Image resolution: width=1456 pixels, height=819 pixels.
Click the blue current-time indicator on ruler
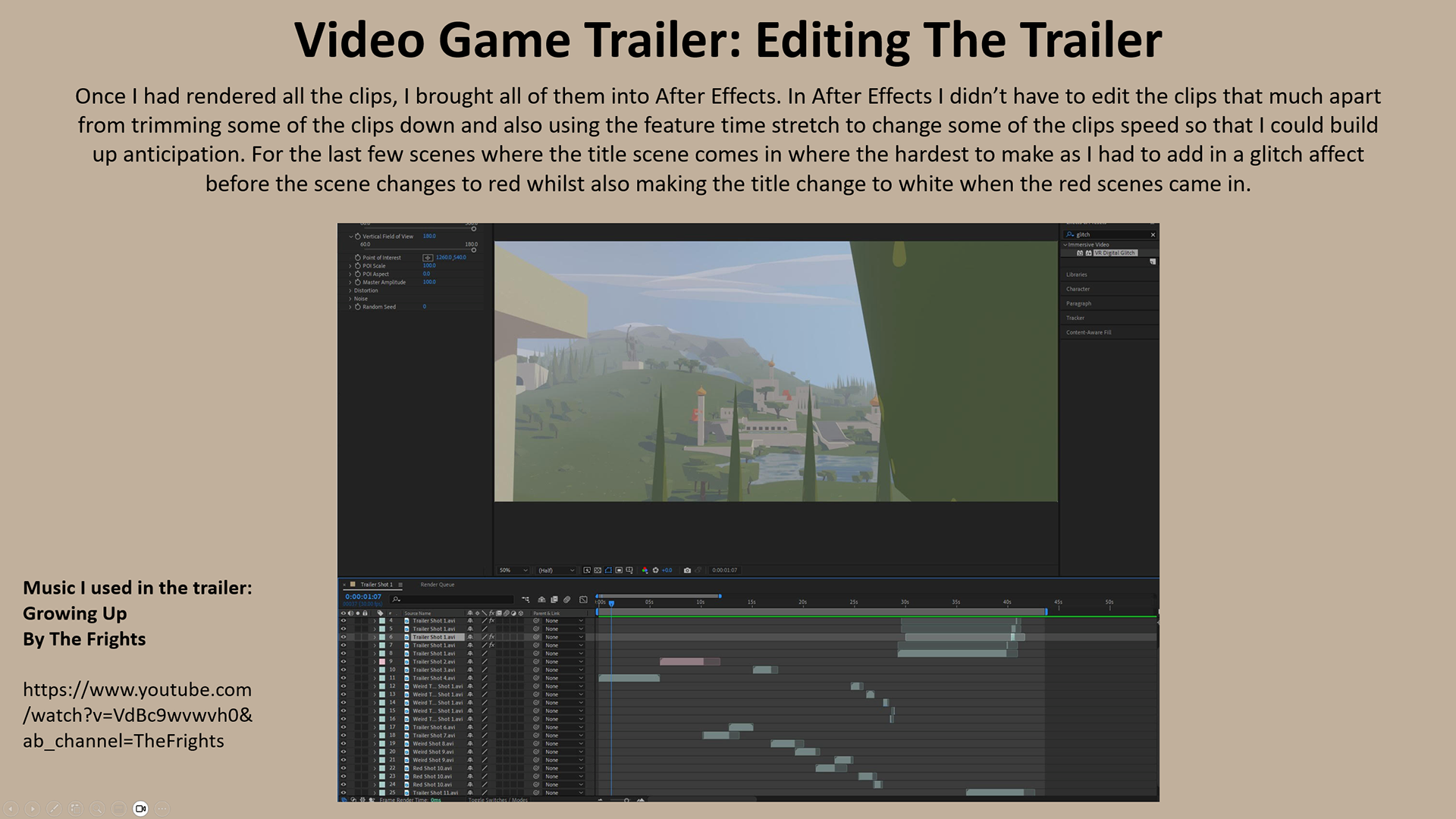click(x=611, y=603)
